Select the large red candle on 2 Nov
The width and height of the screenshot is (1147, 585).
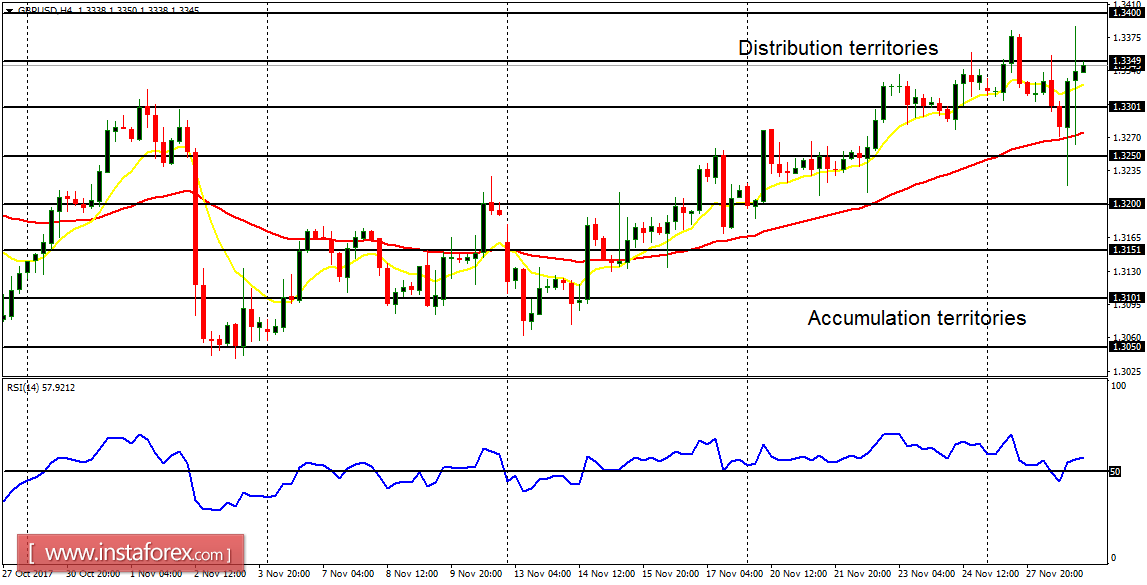[195, 219]
